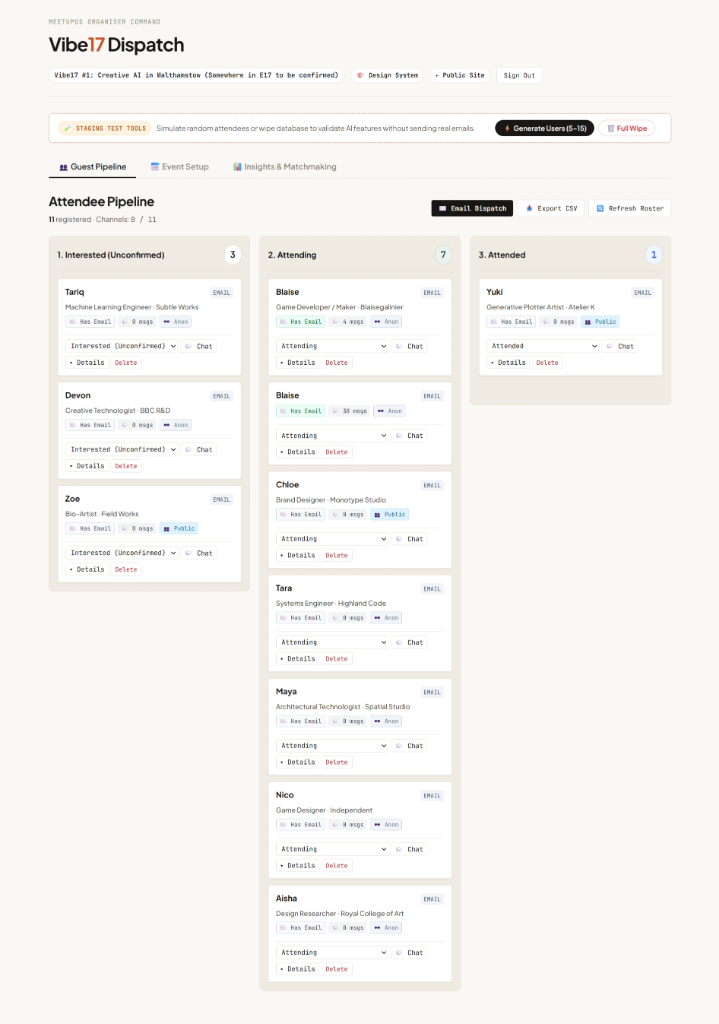Image resolution: width=719 pixels, height=1024 pixels.
Task: Click the Vibe17 Dispatch heading
Action: pos(116,44)
